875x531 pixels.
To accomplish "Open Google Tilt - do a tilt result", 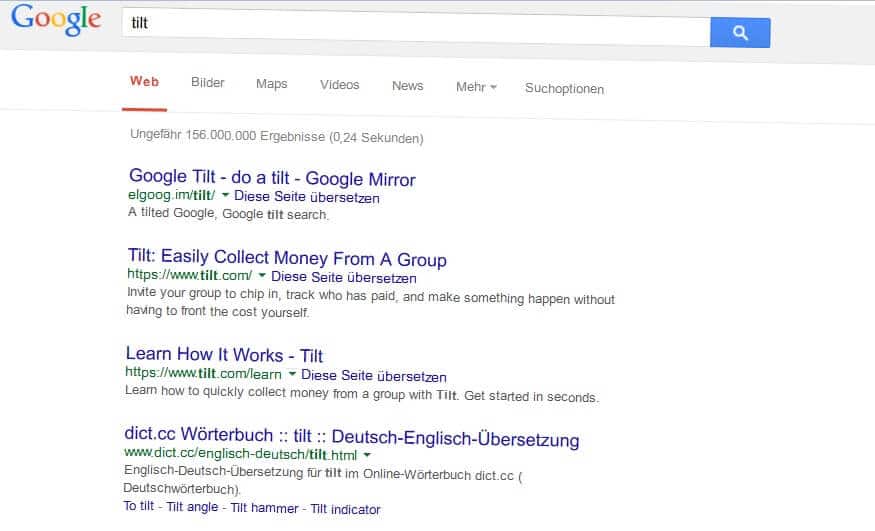I will click(272, 178).
